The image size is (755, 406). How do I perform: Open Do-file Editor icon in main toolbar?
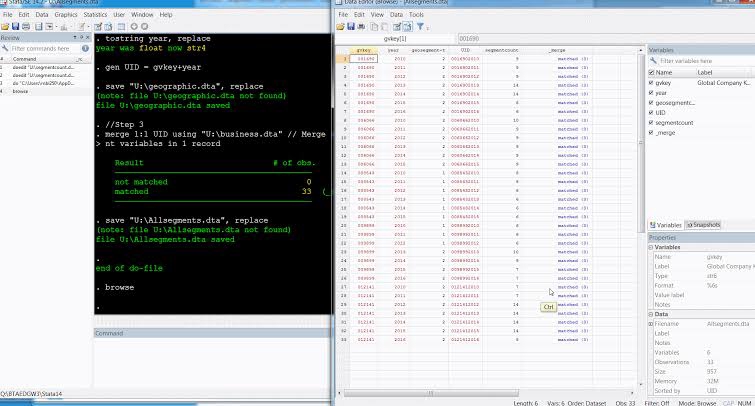[81, 26]
